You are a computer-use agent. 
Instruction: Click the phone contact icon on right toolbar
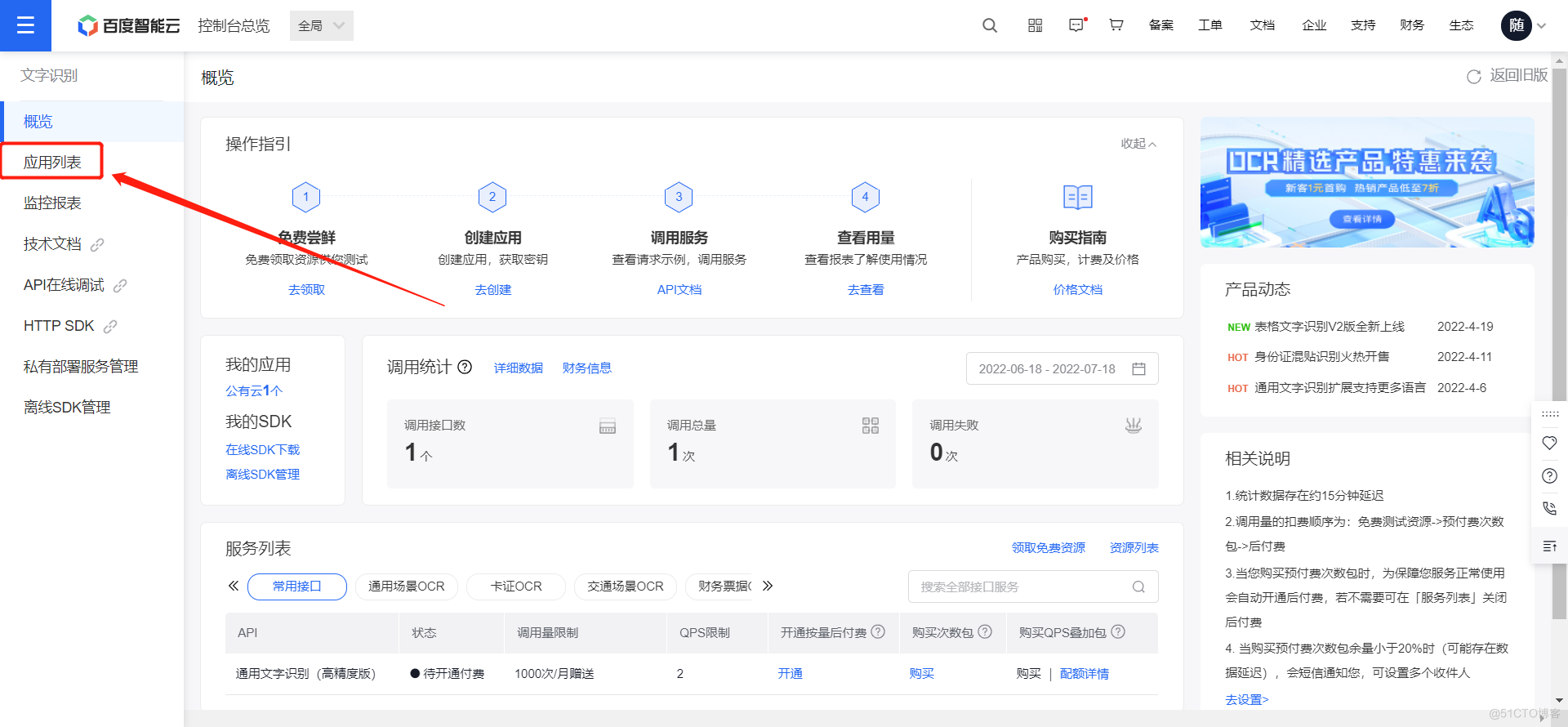[1549, 508]
